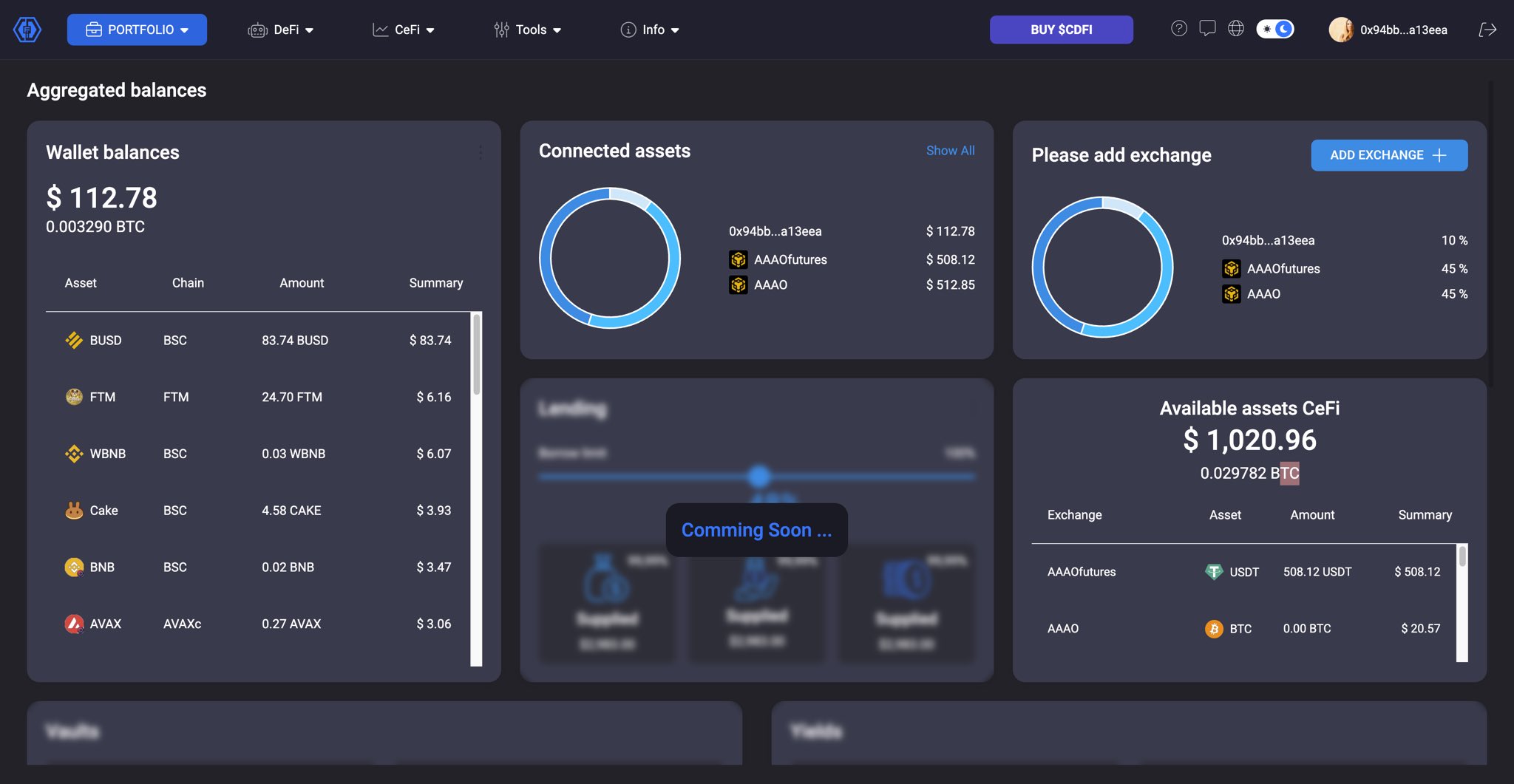Click Show All link in Connected assets
Viewport: 1514px width, 784px height.
click(x=950, y=151)
